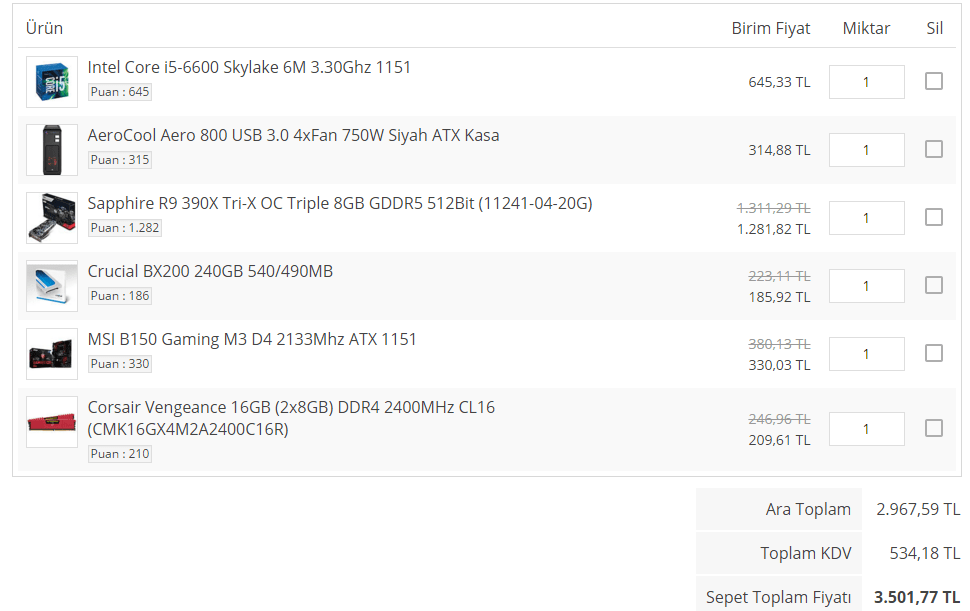
Task: Click the quantity field for Intel Core i5-6600
Action: coord(866,82)
